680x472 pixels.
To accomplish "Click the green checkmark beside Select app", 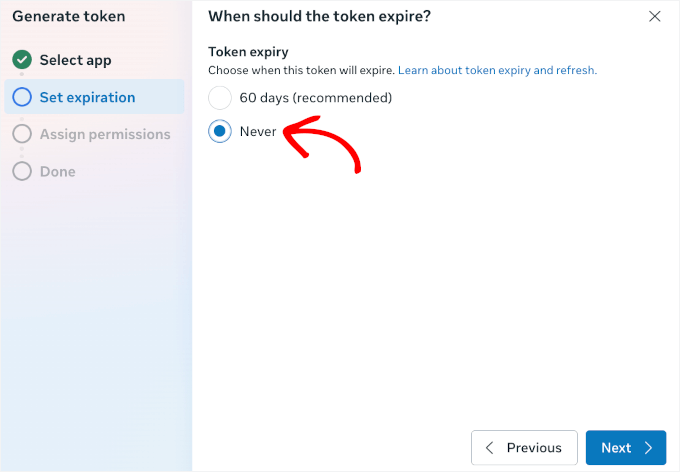I will pos(22,60).
